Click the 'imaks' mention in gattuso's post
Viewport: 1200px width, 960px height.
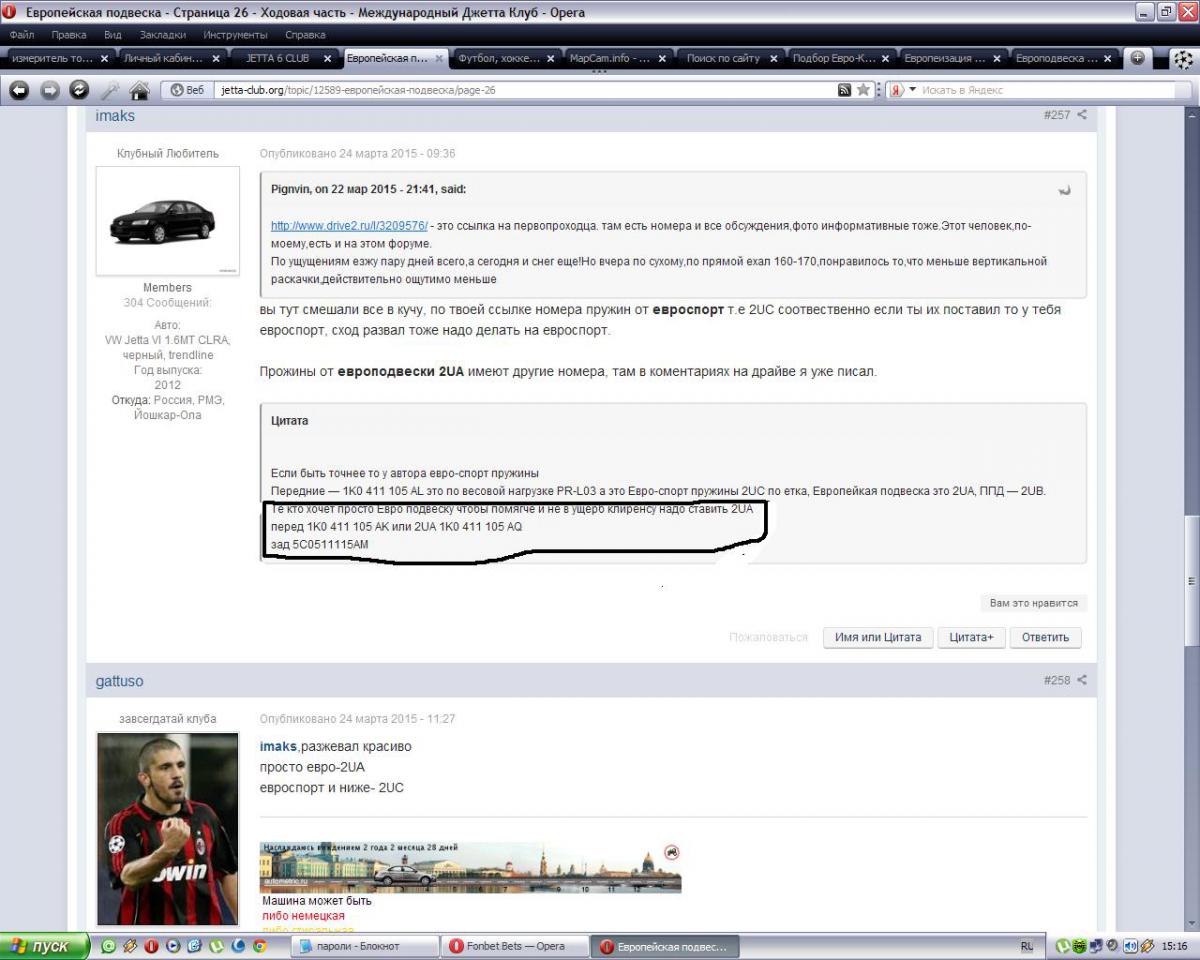click(x=278, y=747)
